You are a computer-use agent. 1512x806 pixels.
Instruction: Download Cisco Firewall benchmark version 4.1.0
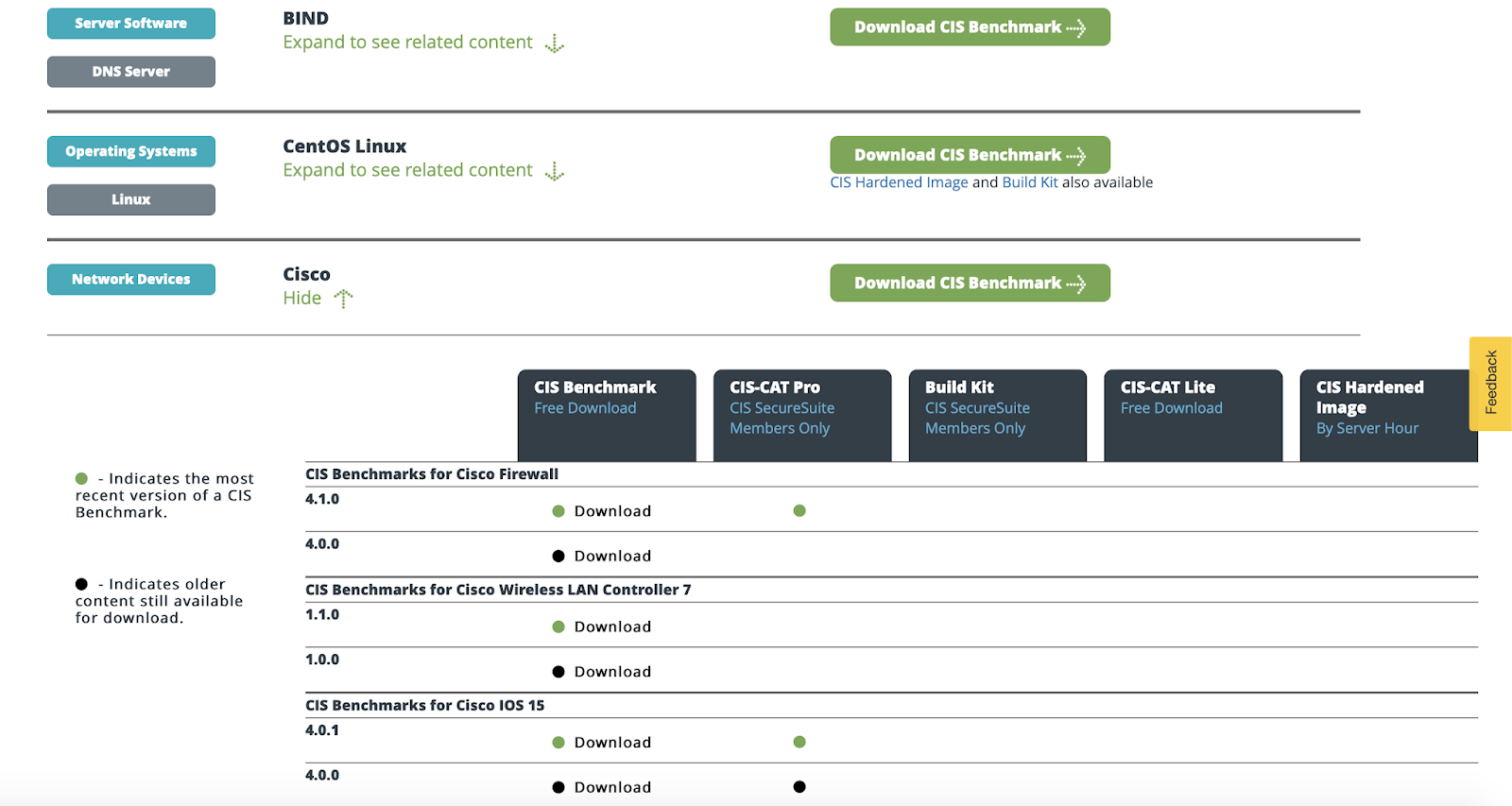pyautogui.click(x=612, y=511)
